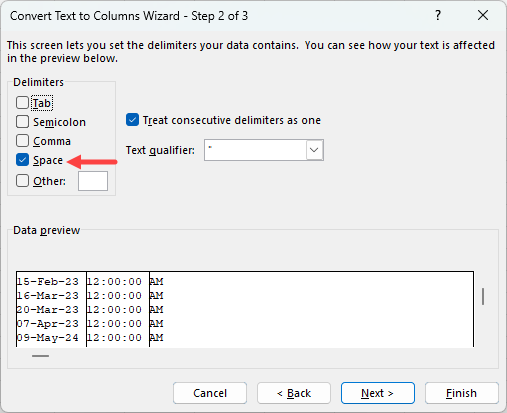Click the Other delimiter text box

click(x=93, y=181)
